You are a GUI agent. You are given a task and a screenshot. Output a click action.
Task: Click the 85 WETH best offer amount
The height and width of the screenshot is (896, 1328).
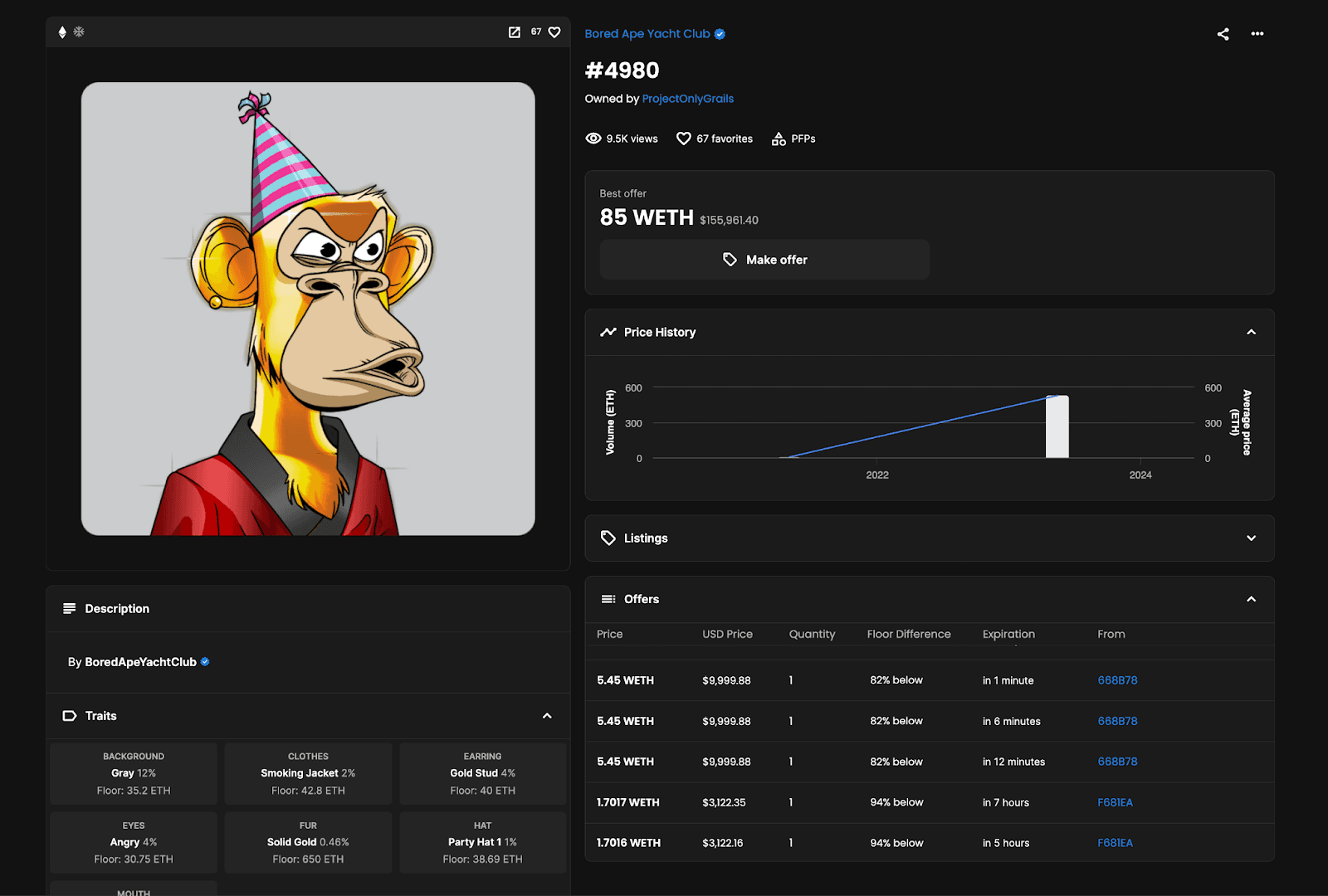pyautogui.click(x=647, y=217)
